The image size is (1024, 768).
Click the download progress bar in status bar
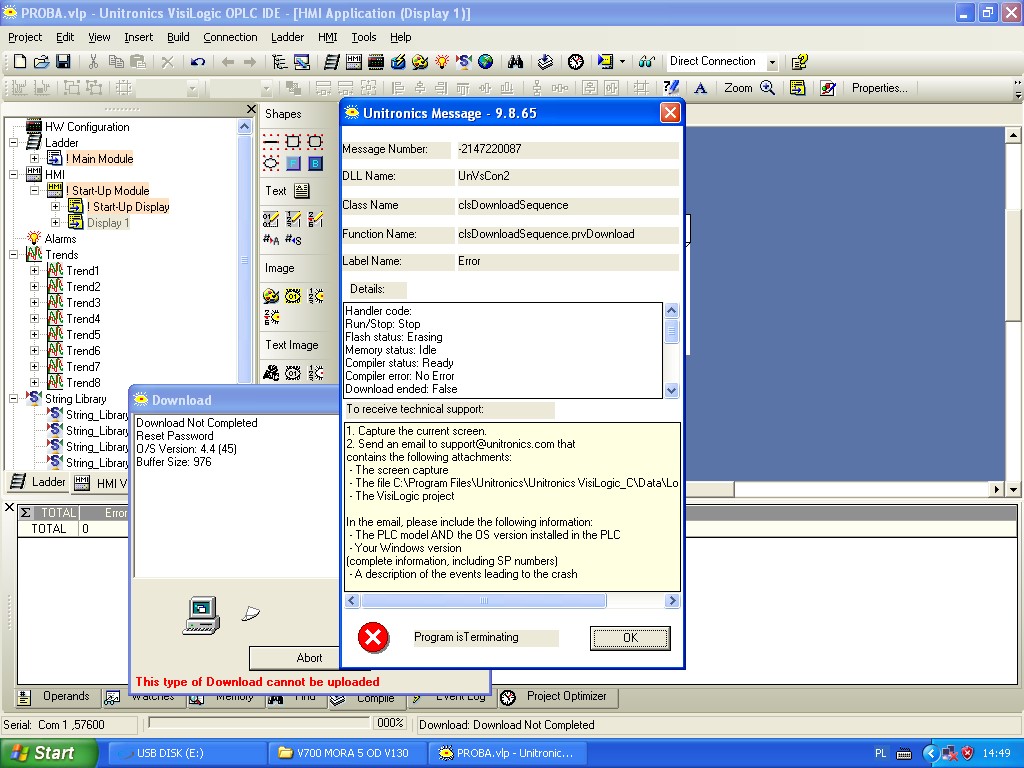259,723
